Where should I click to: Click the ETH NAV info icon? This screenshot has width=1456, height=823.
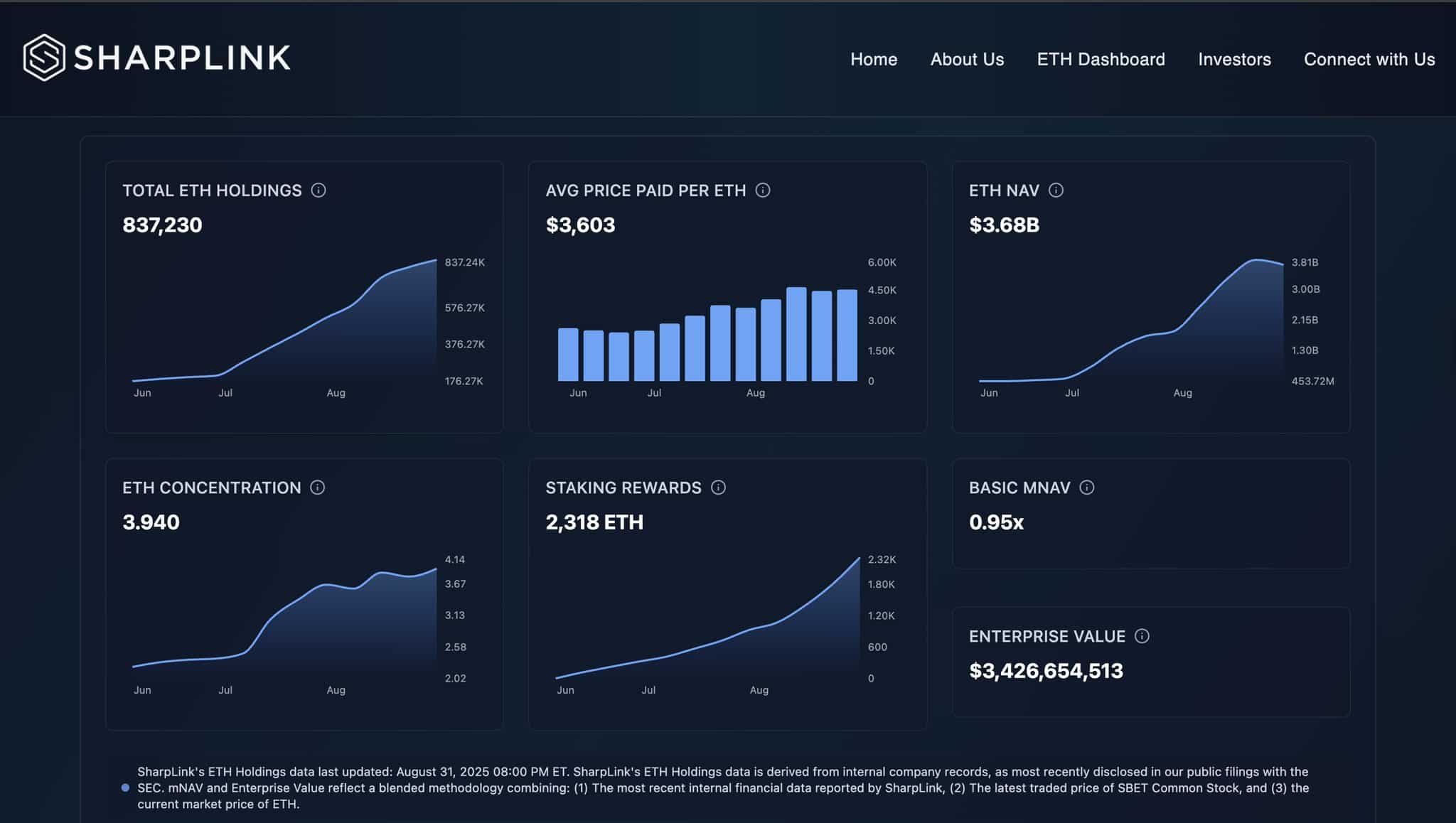[x=1056, y=190]
